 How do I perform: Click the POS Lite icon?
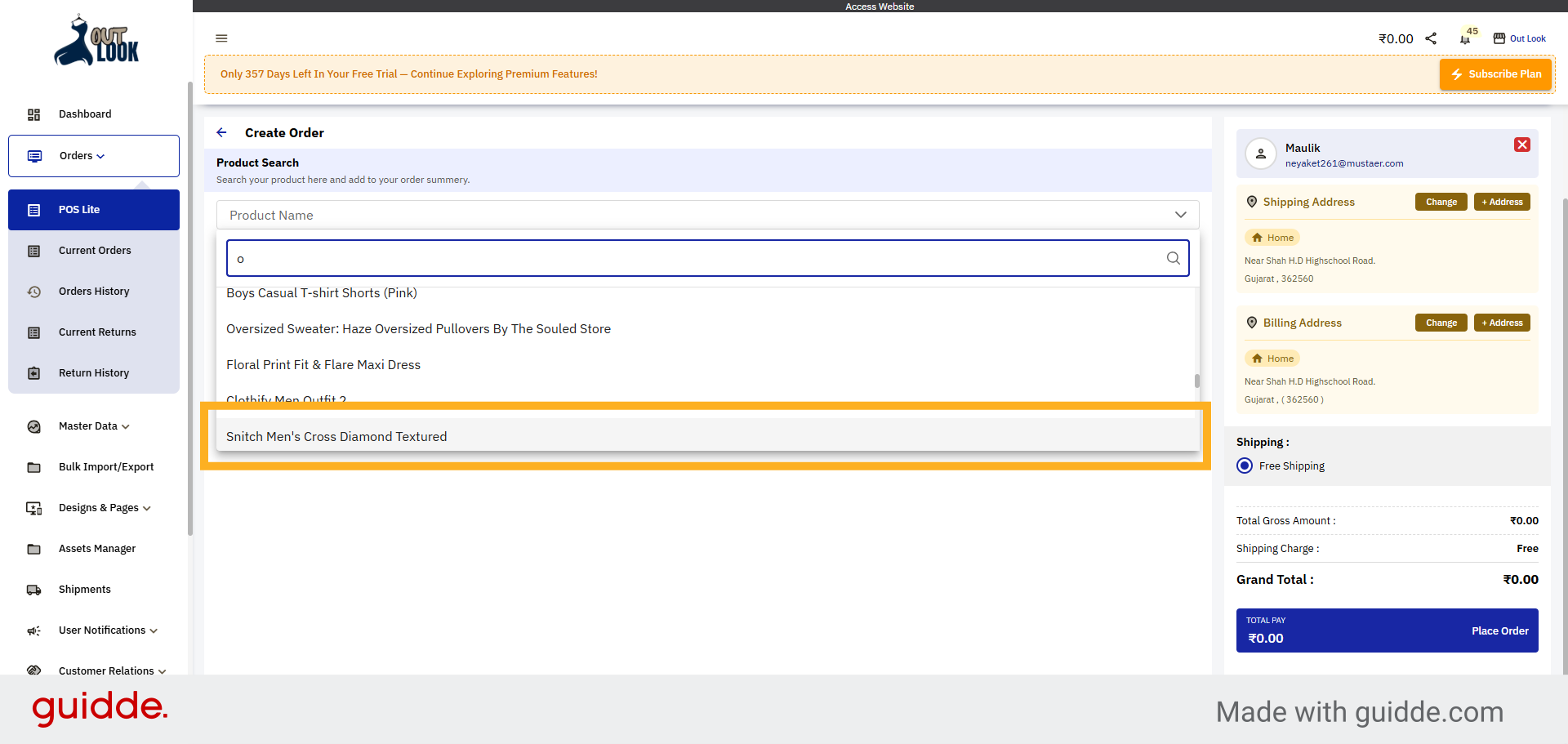33,210
